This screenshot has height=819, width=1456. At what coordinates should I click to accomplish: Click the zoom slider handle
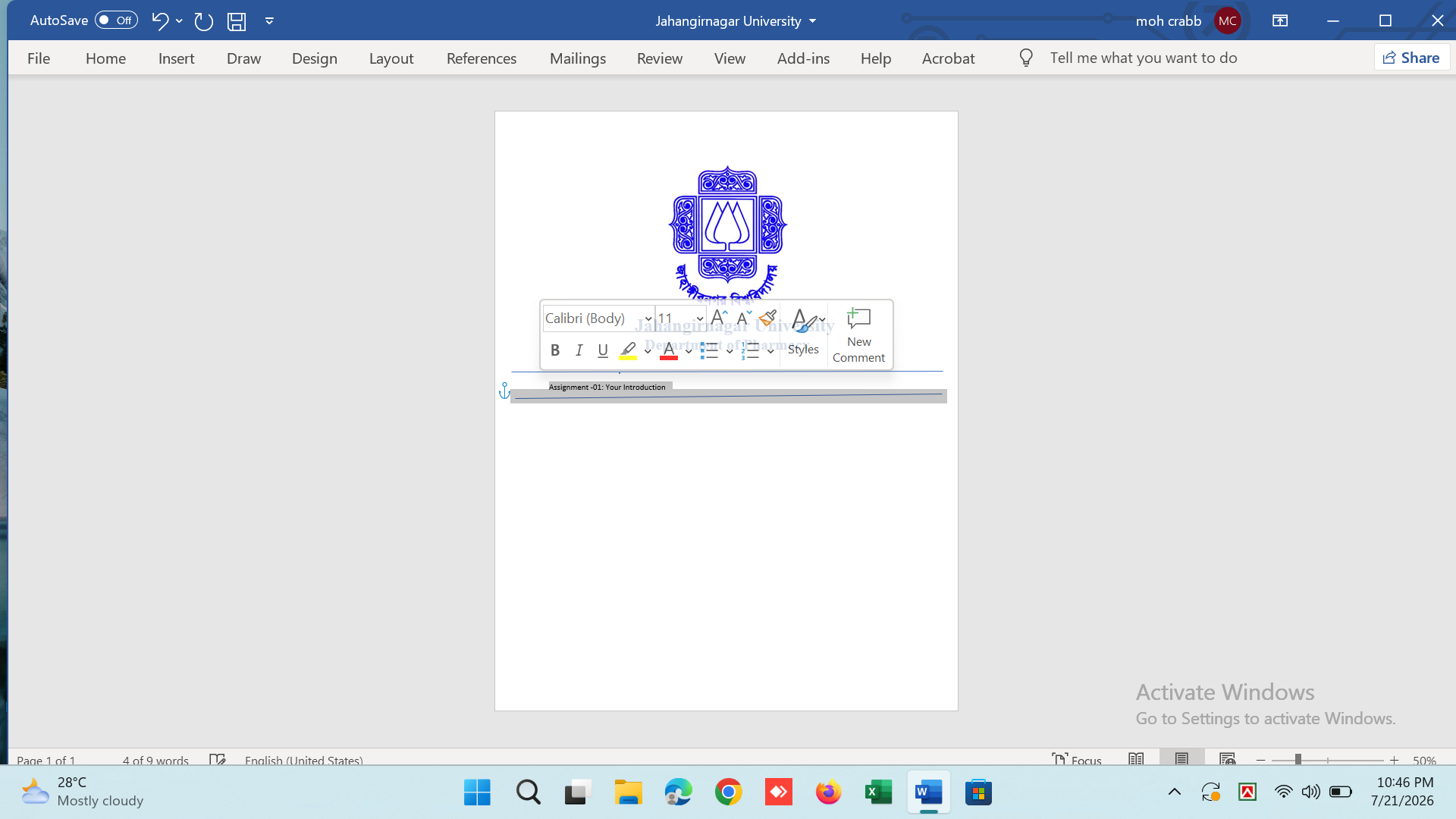pos(1298,759)
